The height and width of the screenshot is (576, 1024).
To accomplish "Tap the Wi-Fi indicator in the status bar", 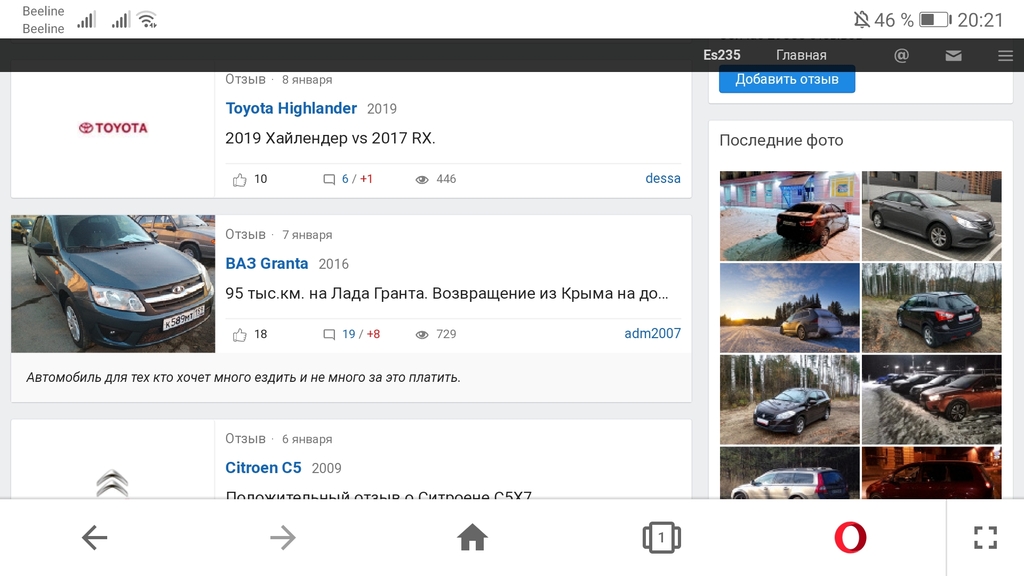I will pos(148,20).
